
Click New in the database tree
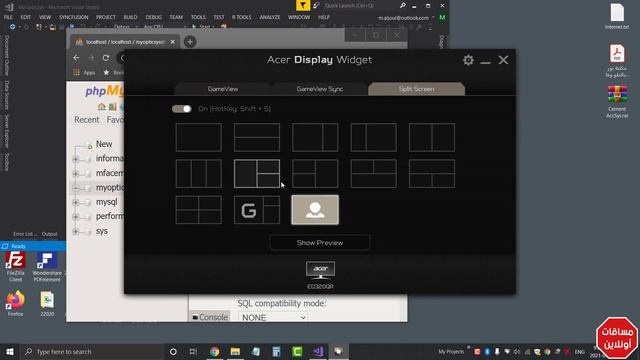(x=104, y=144)
